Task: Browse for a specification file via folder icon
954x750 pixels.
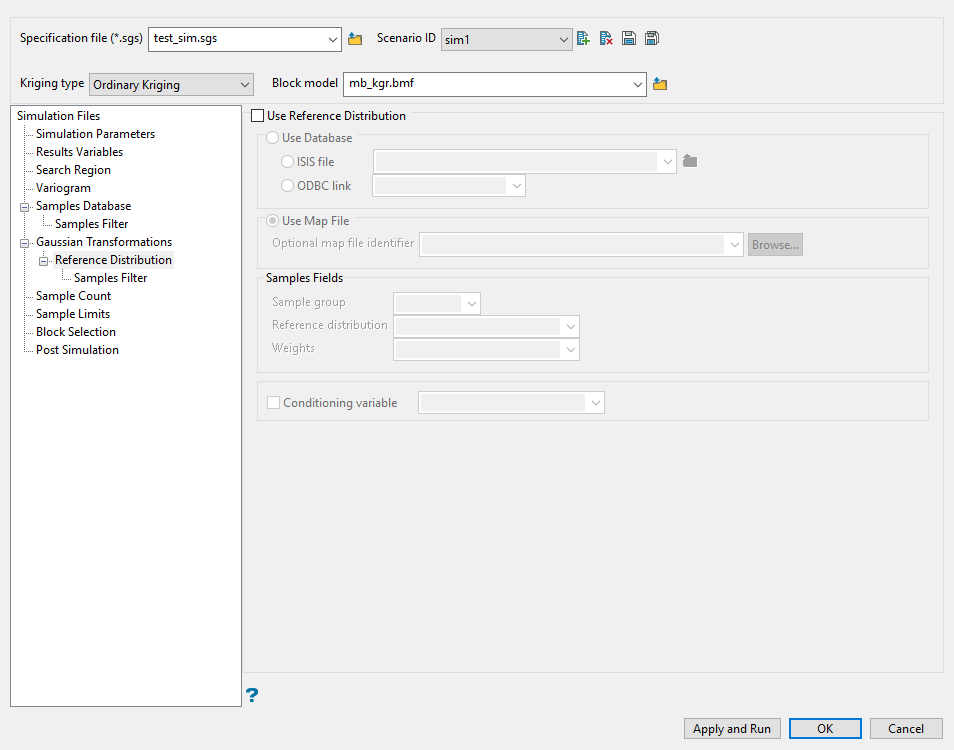Action: tap(355, 39)
